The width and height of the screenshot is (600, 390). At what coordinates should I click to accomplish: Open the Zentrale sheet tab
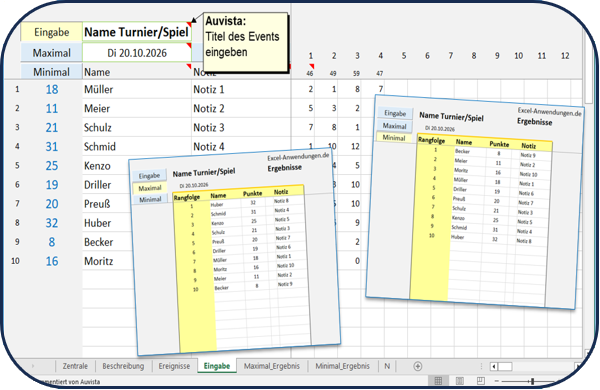click(75, 366)
